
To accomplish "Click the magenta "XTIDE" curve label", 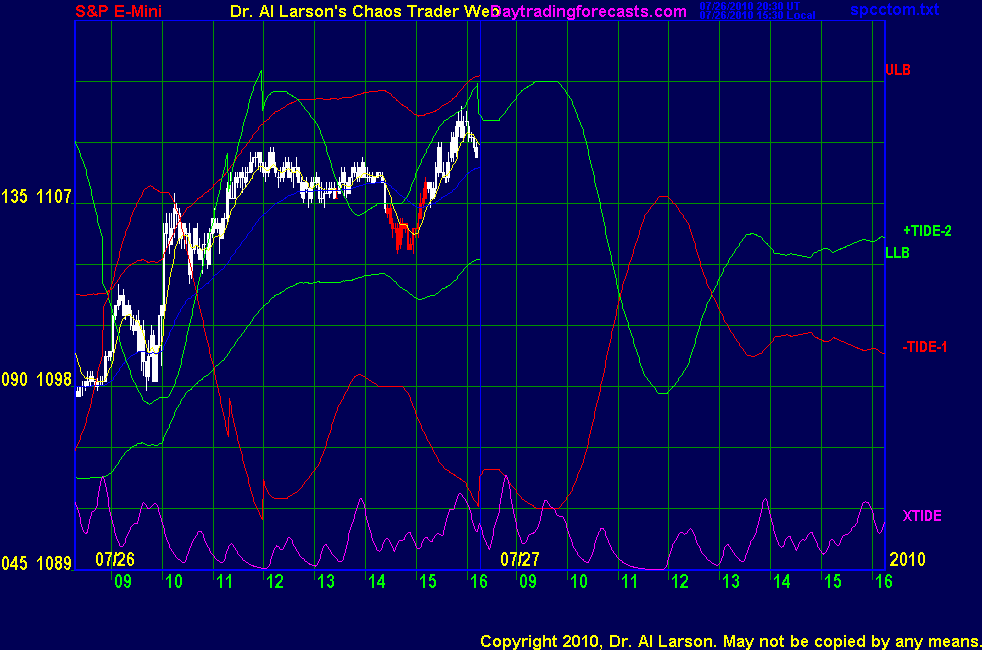I will [922, 516].
